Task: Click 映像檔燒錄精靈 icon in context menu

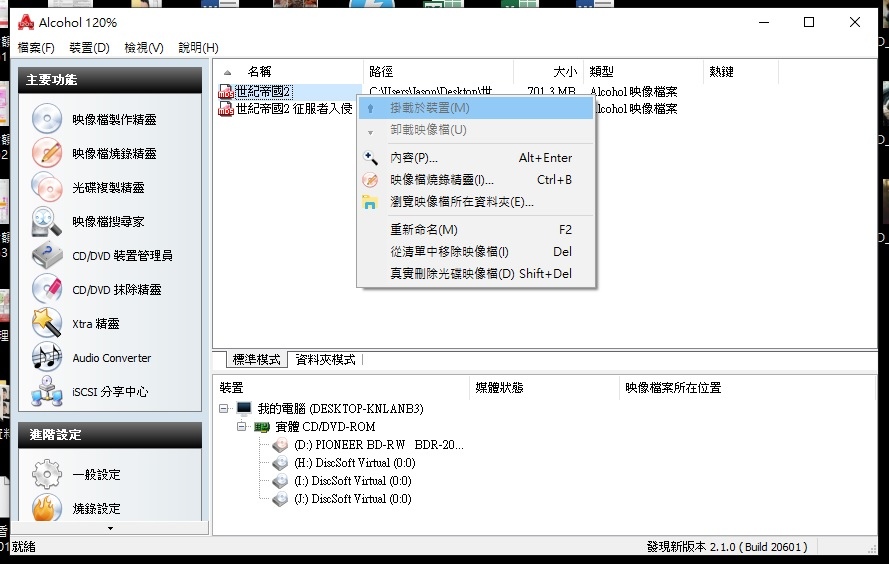Action: pyautogui.click(x=370, y=180)
